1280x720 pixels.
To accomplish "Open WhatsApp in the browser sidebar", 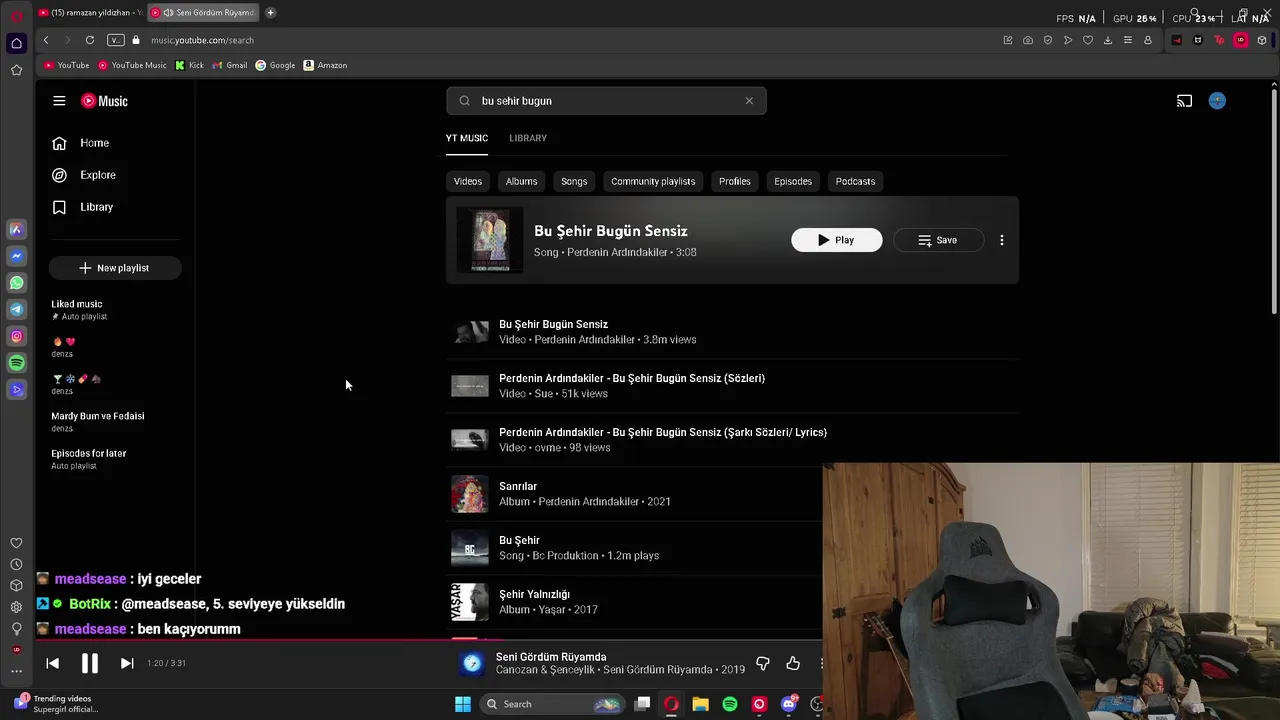I will click(16, 283).
